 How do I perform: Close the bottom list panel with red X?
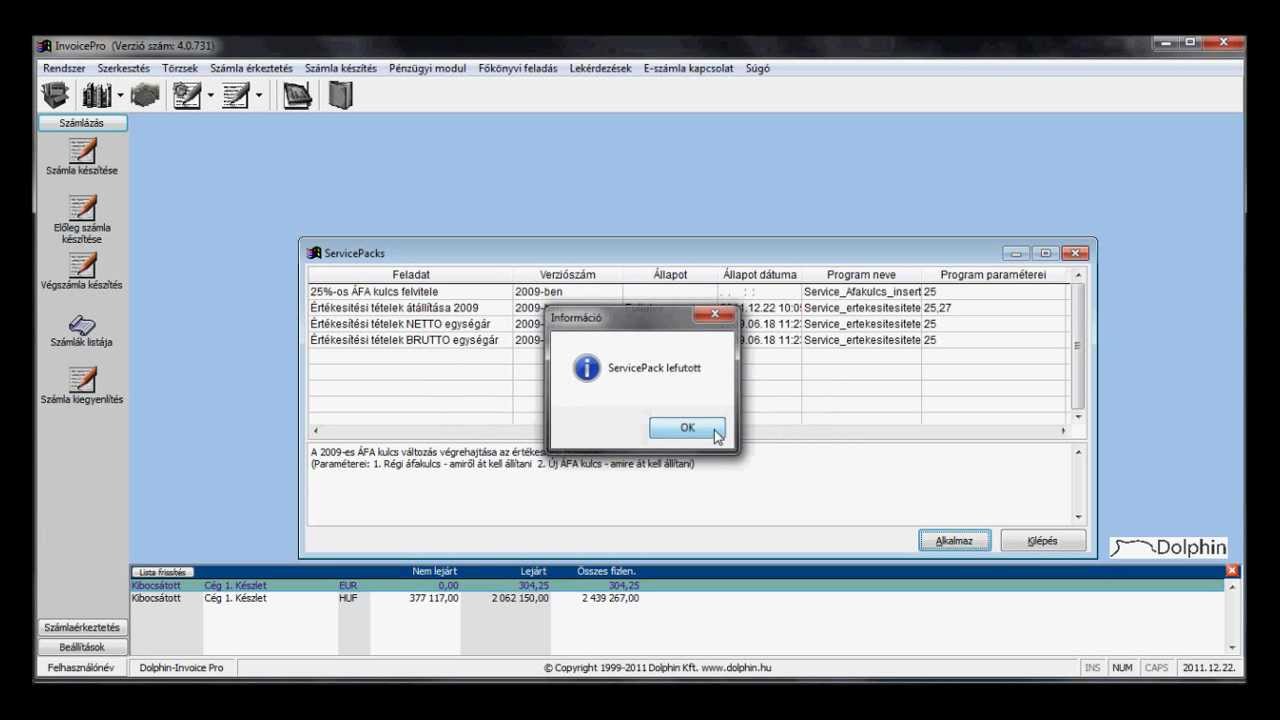[x=1232, y=571]
